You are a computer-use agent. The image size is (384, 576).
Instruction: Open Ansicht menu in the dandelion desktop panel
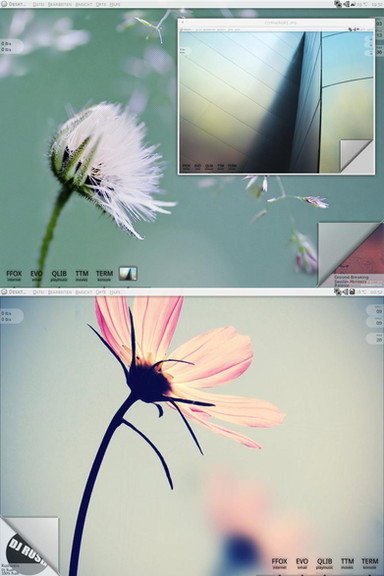(83, 4)
